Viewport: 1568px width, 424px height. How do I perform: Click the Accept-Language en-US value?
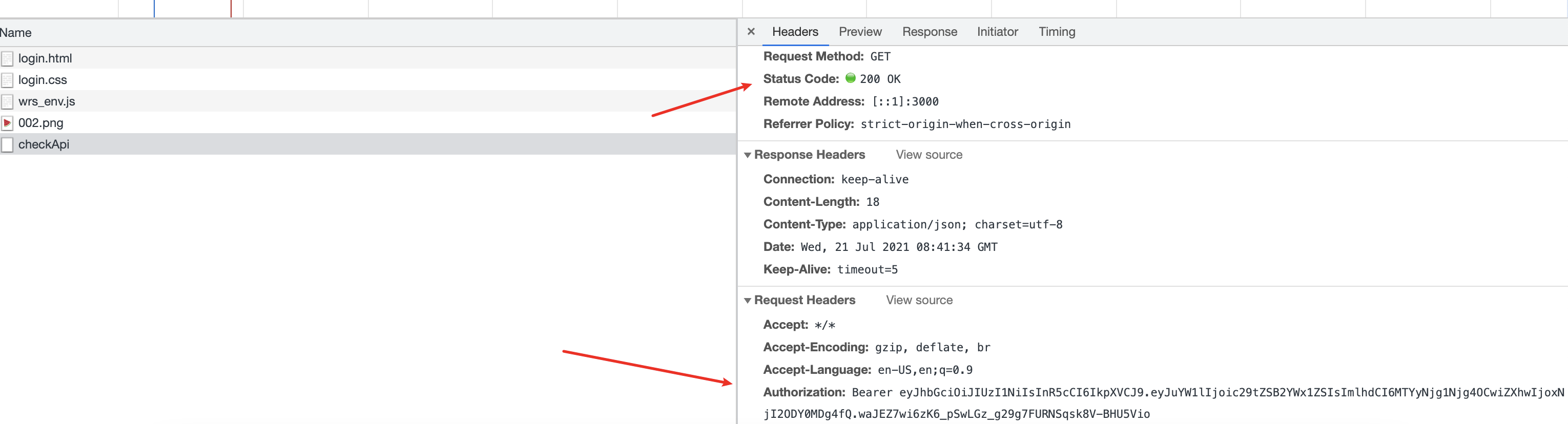tap(925, 370)
